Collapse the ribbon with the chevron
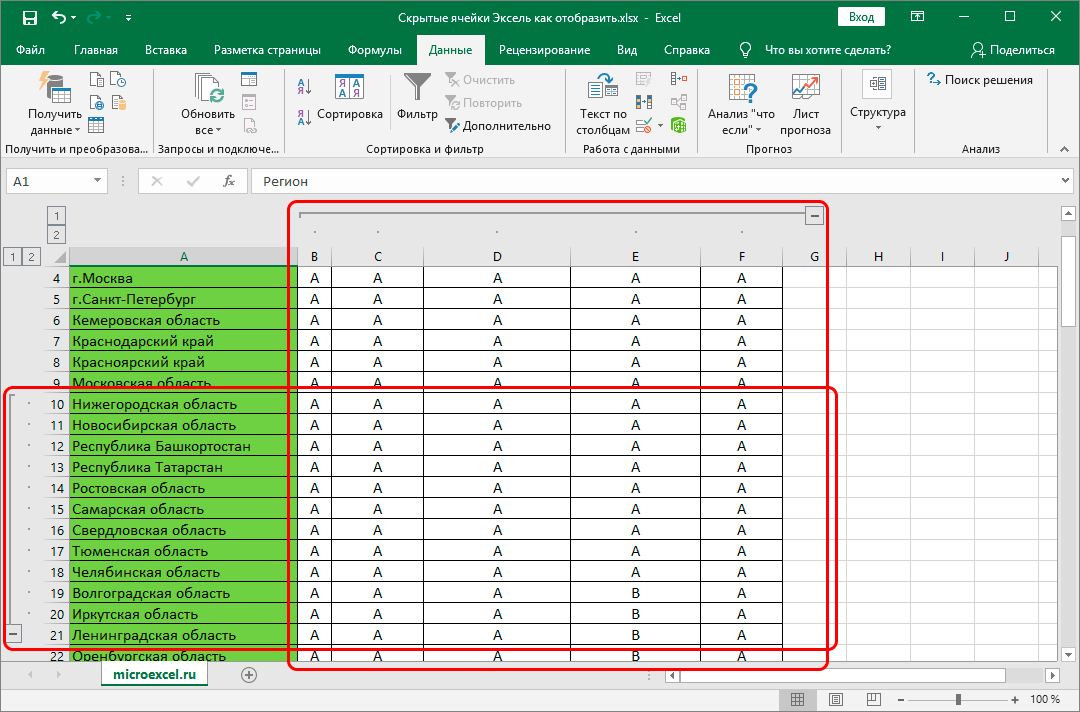Viewport: 1080px width, 712px height. [x=1064, y=149]
